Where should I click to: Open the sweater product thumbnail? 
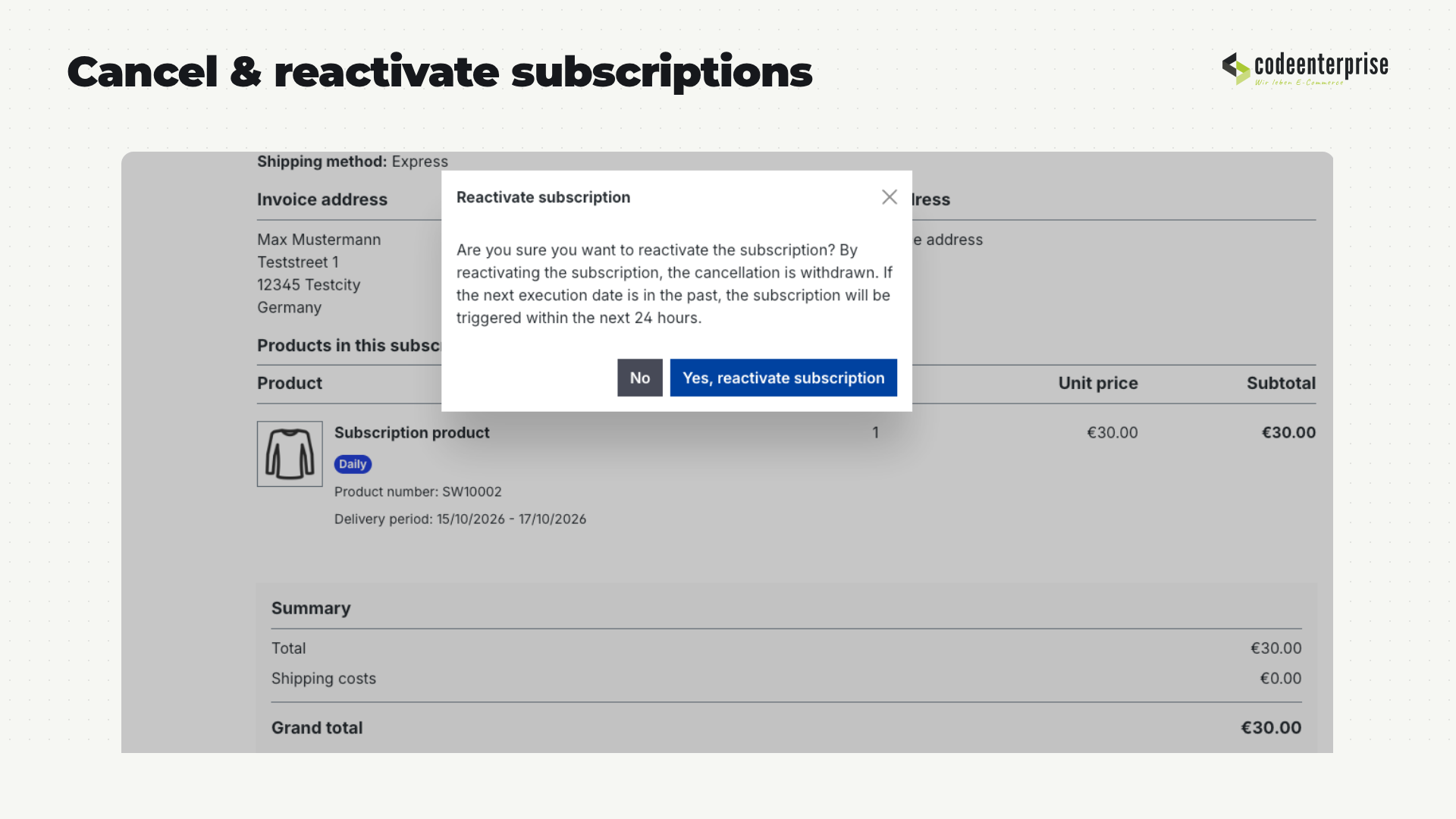pyautogui.click(x=290, y=453)
